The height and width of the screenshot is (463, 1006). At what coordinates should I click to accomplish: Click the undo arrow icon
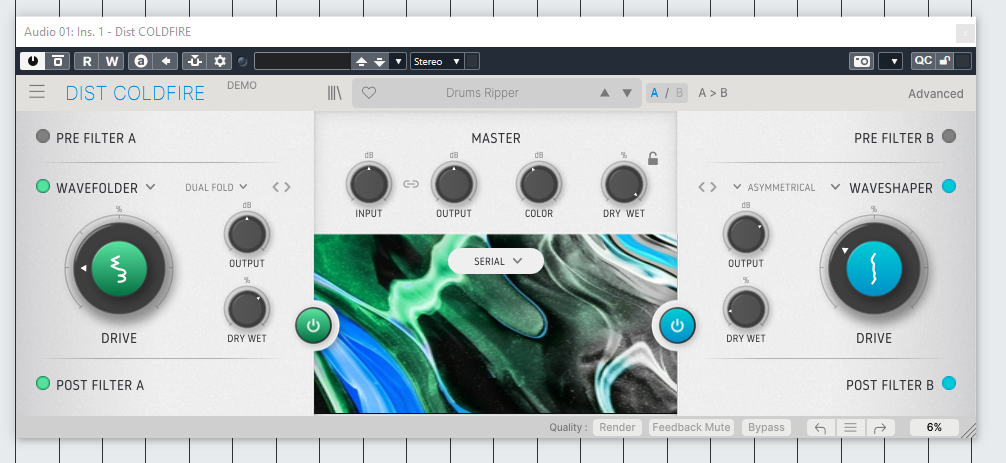pyautogui.click(x=821, y=428)
